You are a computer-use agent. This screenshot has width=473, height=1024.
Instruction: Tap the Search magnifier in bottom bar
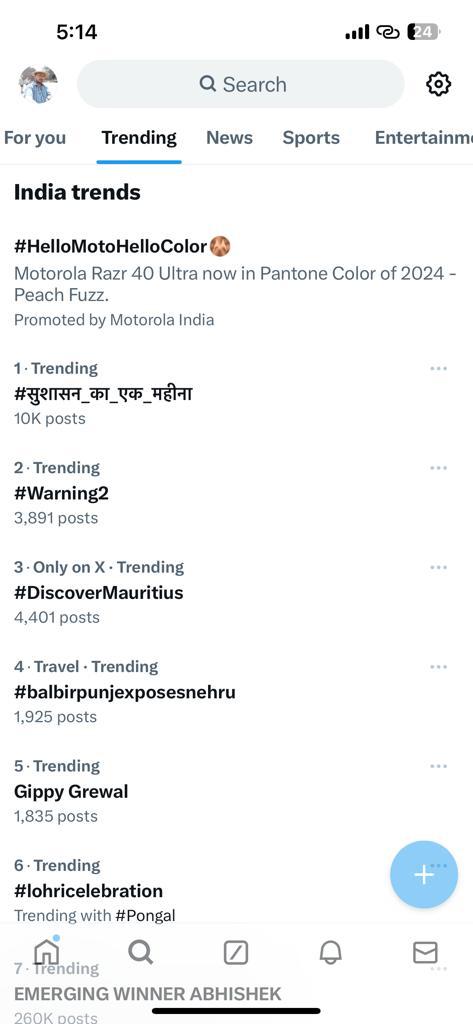(x=140, y=953)
